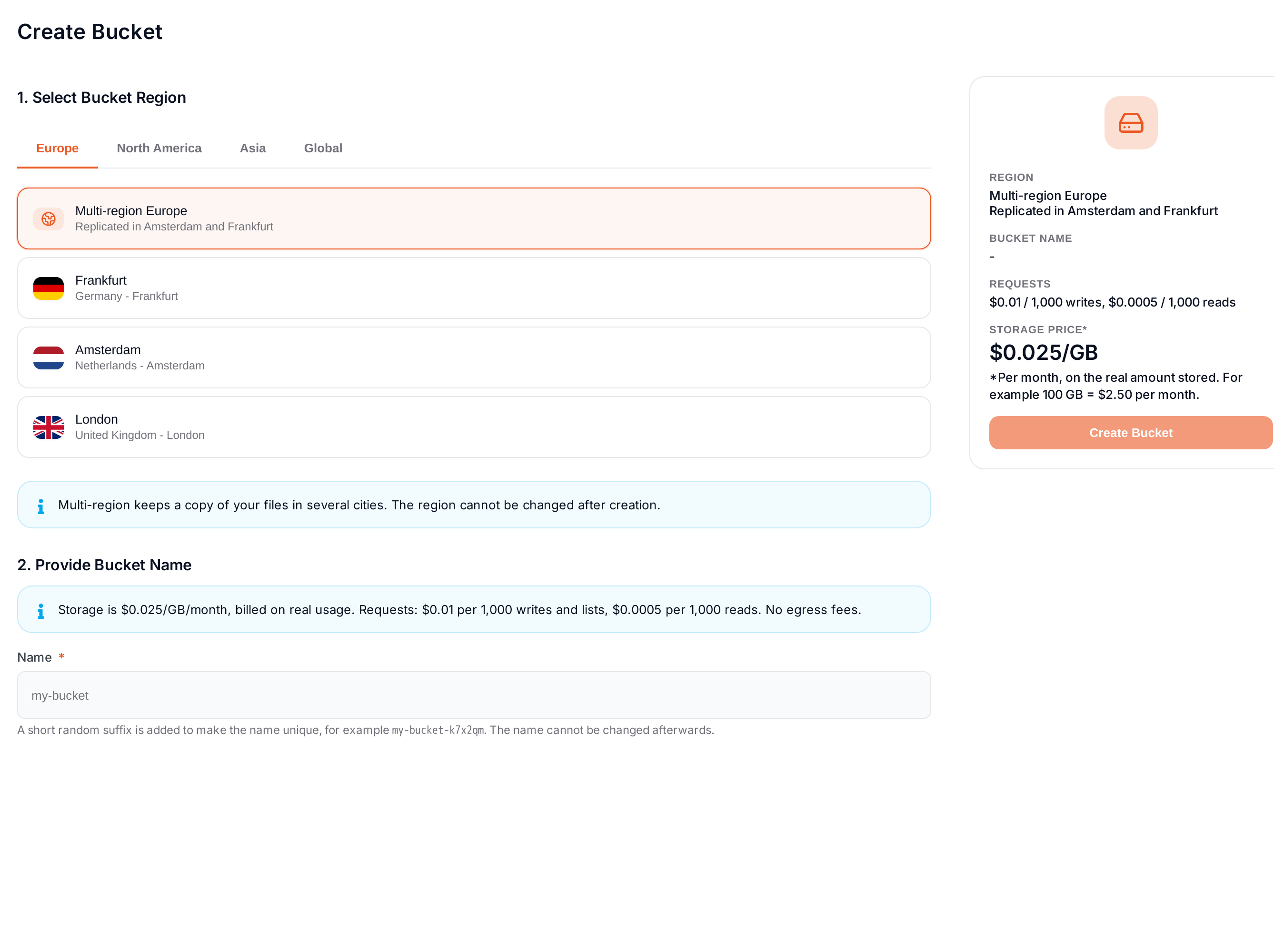Screen dimensions: 1274x952
Task: Click the Multi-region Europe globe icon
Action: [x=49, y=219]
